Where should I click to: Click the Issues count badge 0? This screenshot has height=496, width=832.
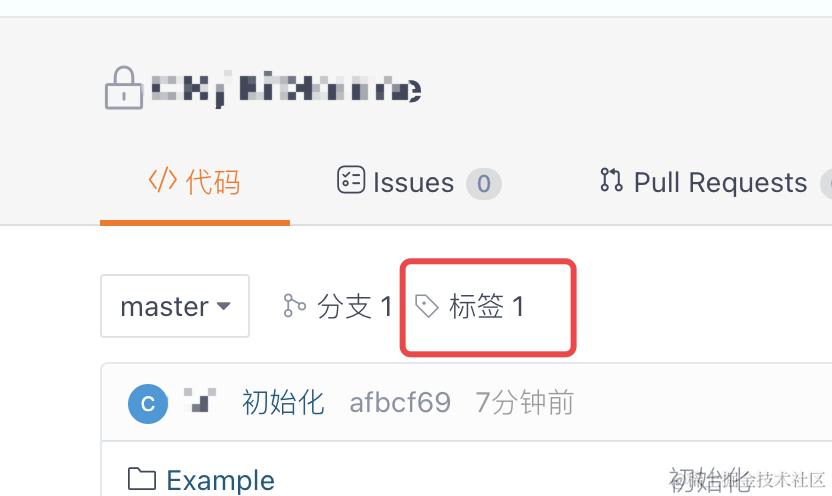(x=483, y=184)
